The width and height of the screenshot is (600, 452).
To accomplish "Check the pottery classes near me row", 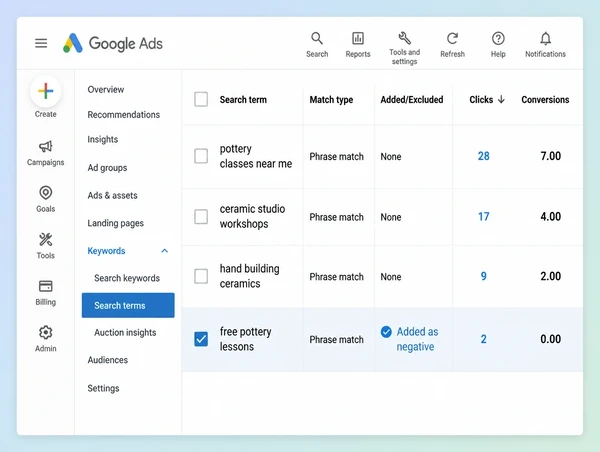I will click(x=201, y=156).
